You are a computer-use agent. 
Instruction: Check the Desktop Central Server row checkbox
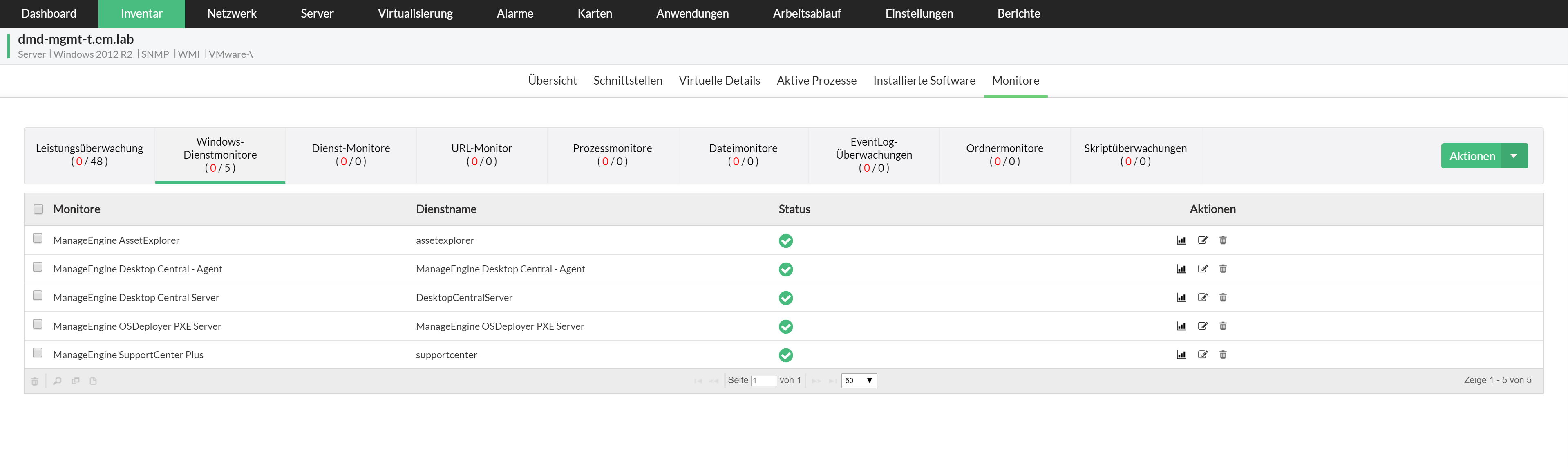tap(38, 295)
